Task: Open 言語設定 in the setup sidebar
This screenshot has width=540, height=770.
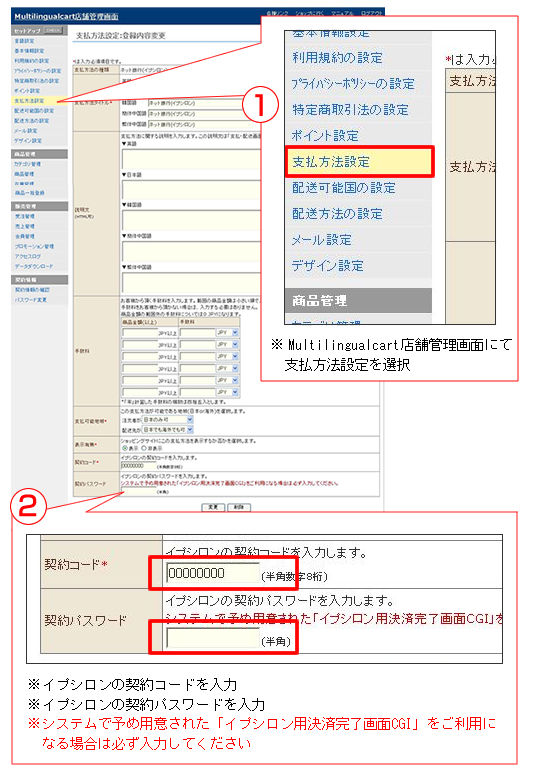Action: [x=25, y=41]
